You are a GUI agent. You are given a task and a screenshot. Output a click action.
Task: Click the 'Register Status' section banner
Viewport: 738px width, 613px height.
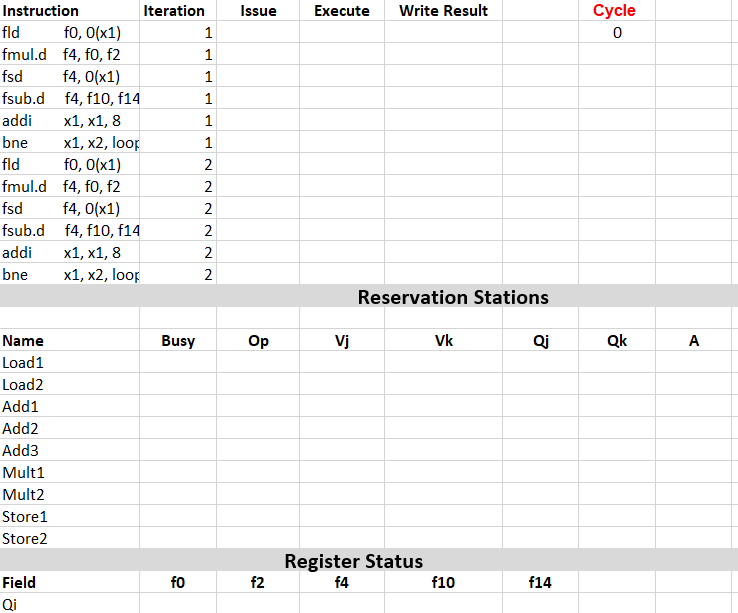coord(369,560)
